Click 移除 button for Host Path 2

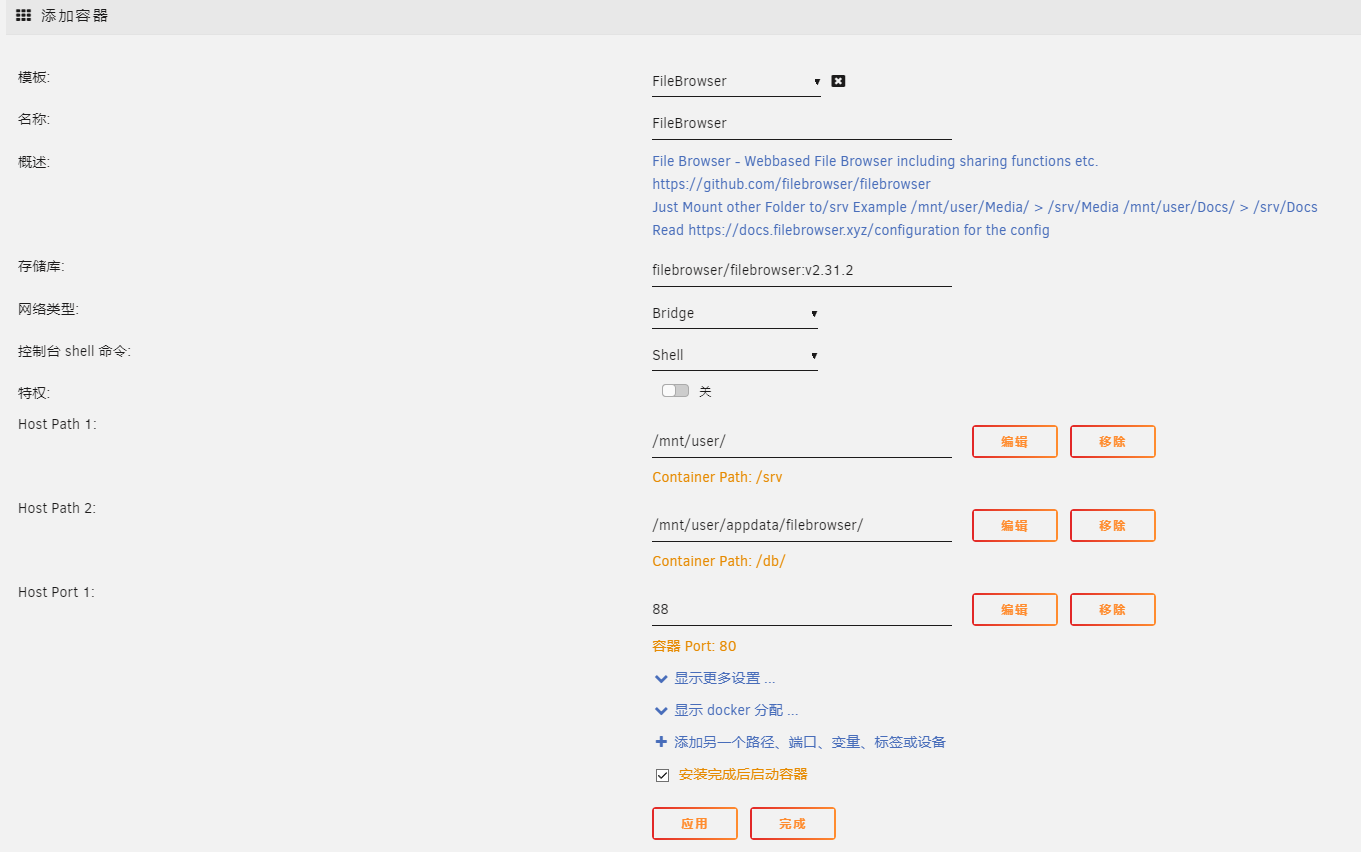pos(1113,525)
